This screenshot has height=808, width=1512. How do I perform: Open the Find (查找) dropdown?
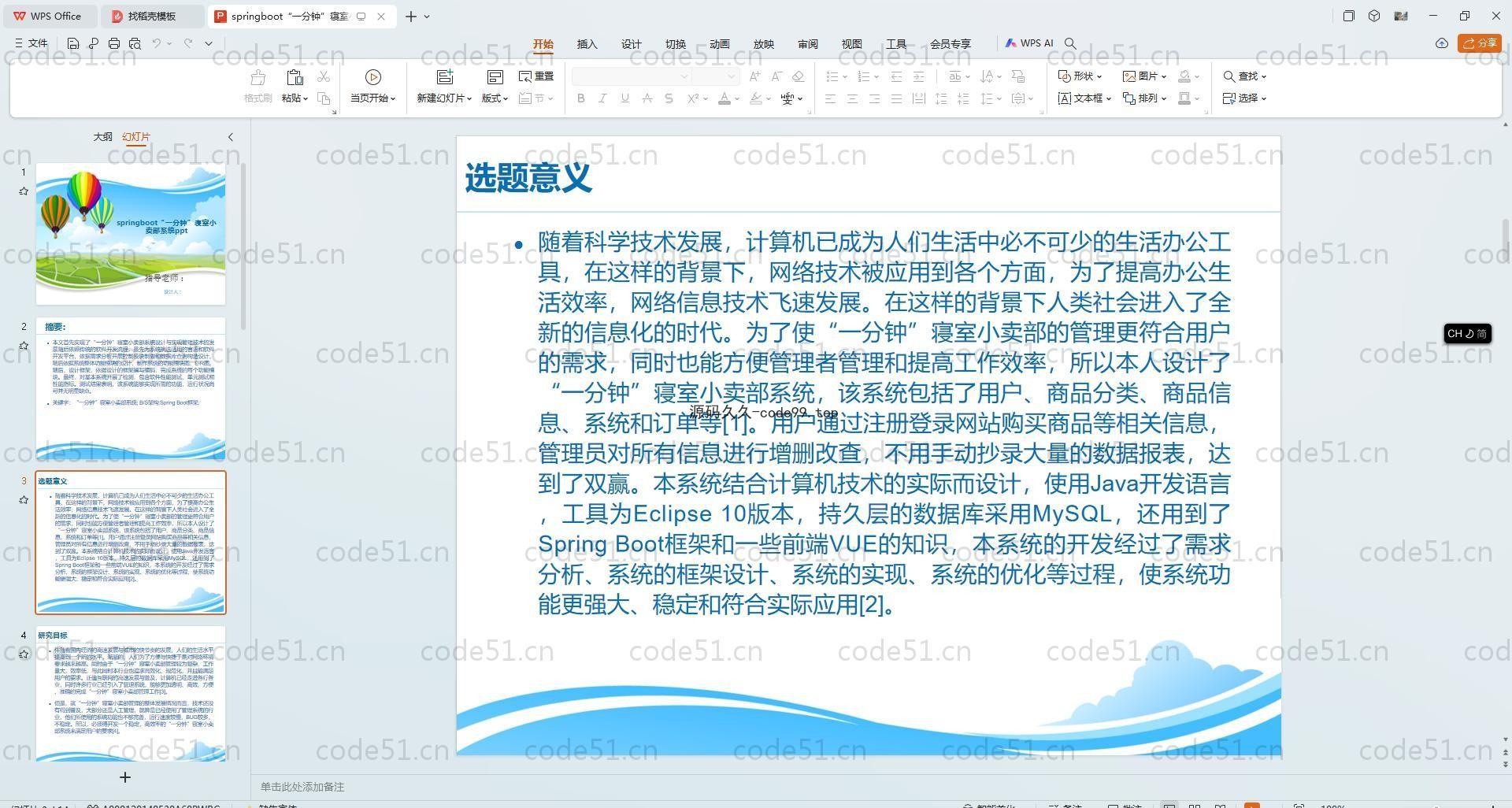(x=1244, y=76)
